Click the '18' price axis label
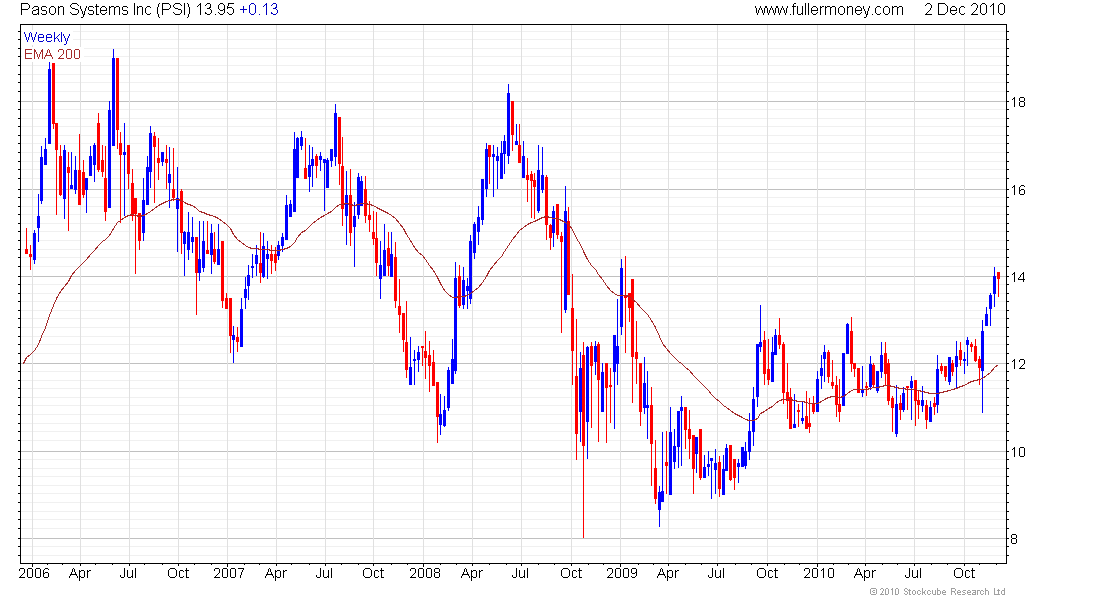1100x600 pixels. click(1017, 102)
